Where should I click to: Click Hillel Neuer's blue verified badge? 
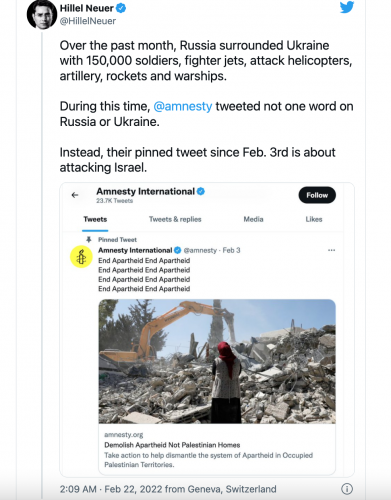point(121,8)
